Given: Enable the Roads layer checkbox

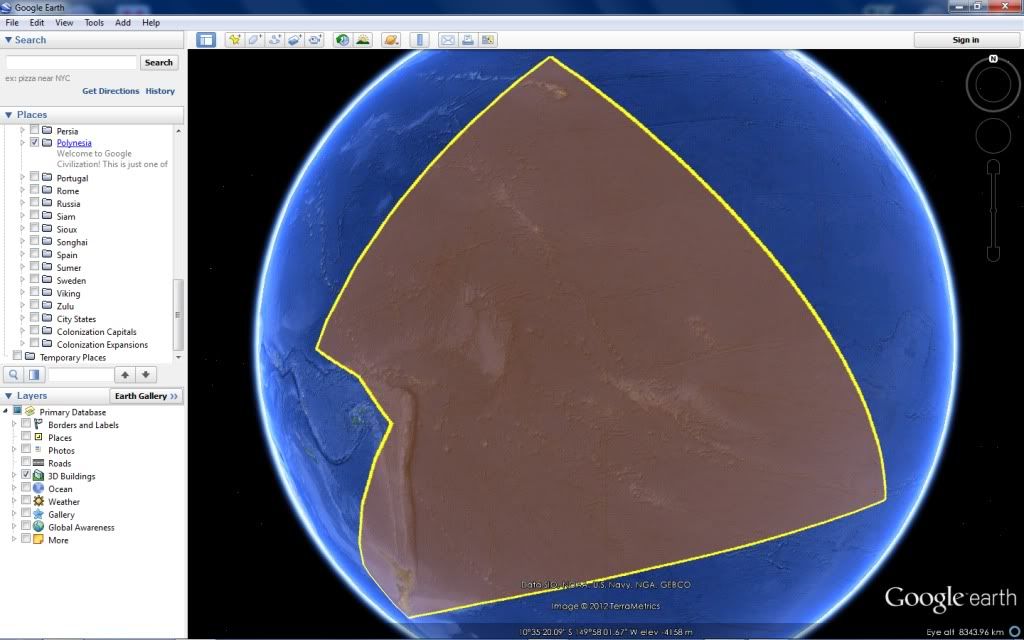Looking at the screenshot, I should [26, 462].
